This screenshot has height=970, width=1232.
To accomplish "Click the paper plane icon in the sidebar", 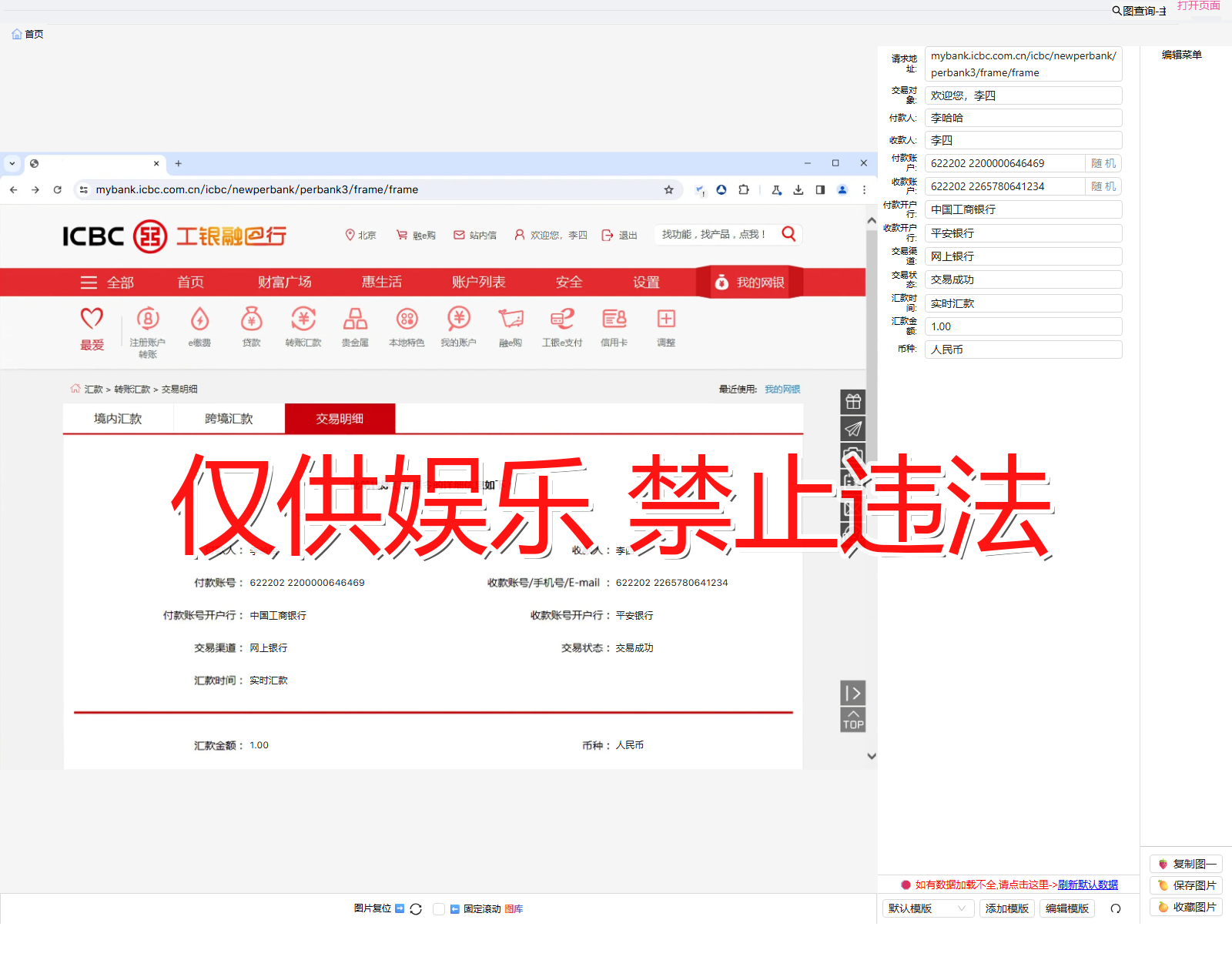I will 852,428.
